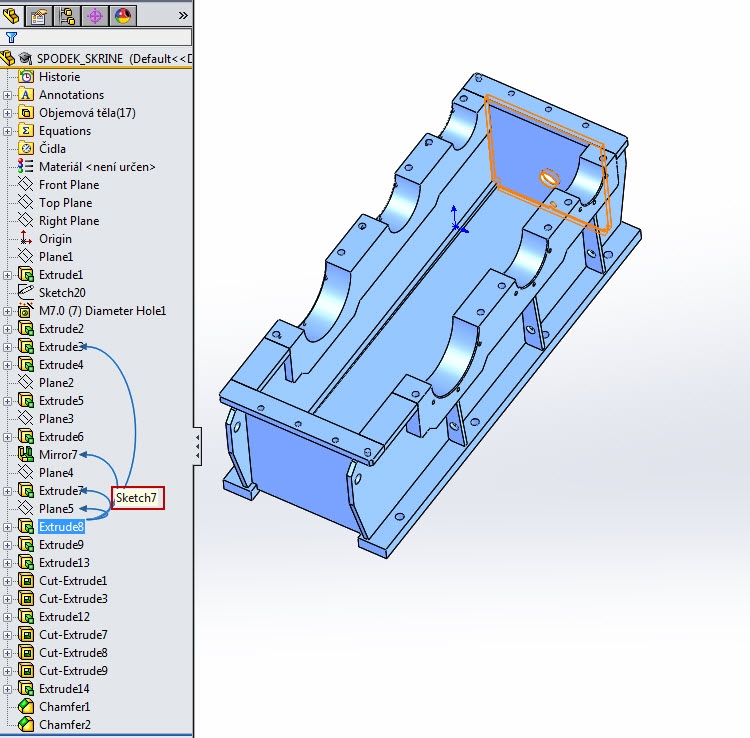Click the Chamfer2 feature icon
Screen dimensions: 750x738
coord(26,725)
